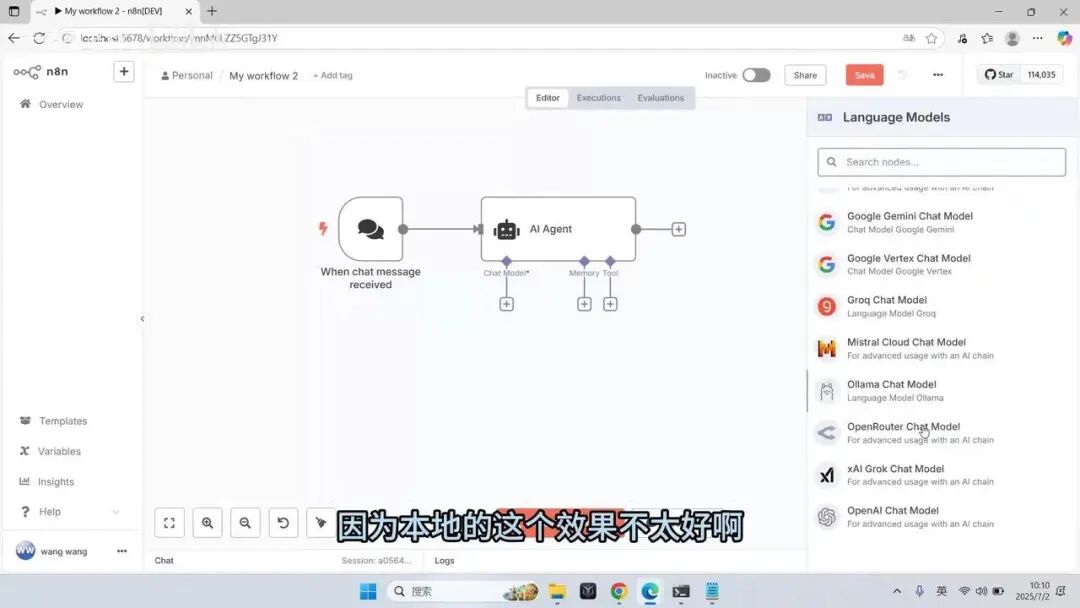Open wang wang user options menu
The height and width of the screenshot is (608, 1080).
tap(122, 551)
